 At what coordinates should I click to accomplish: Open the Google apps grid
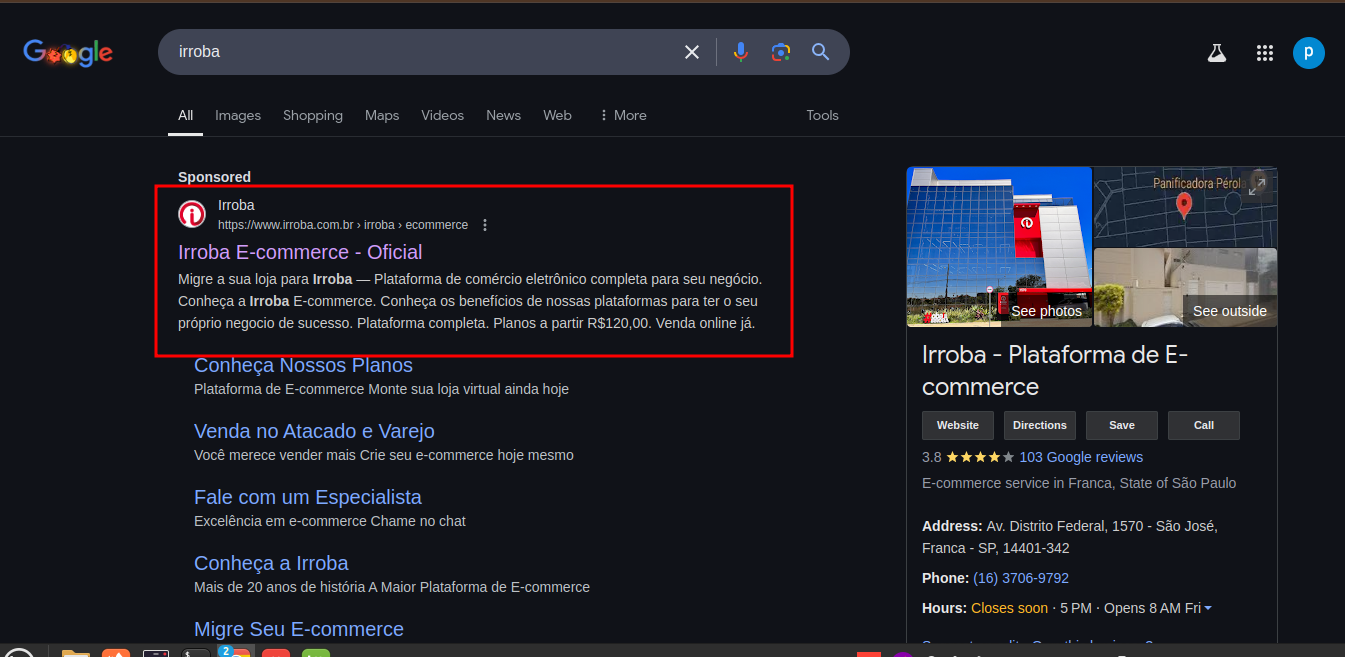[x=1264, y=53]
